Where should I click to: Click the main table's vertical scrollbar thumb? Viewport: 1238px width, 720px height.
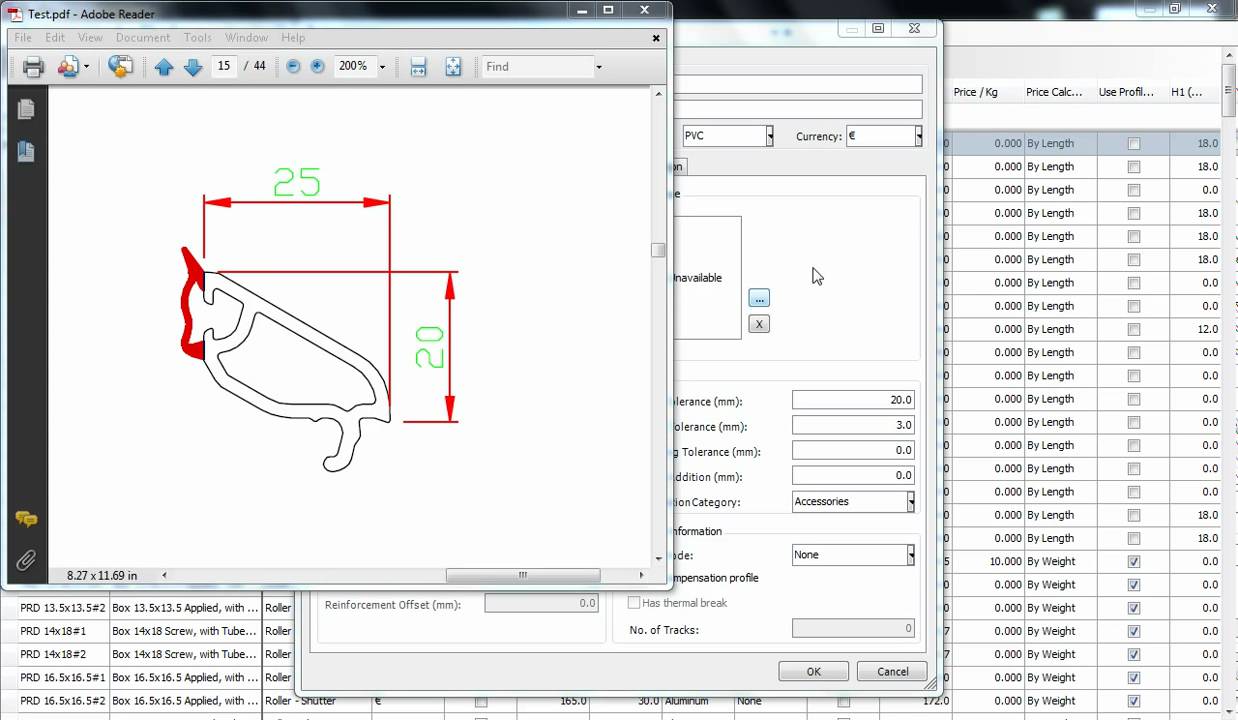coord(1230,93)
